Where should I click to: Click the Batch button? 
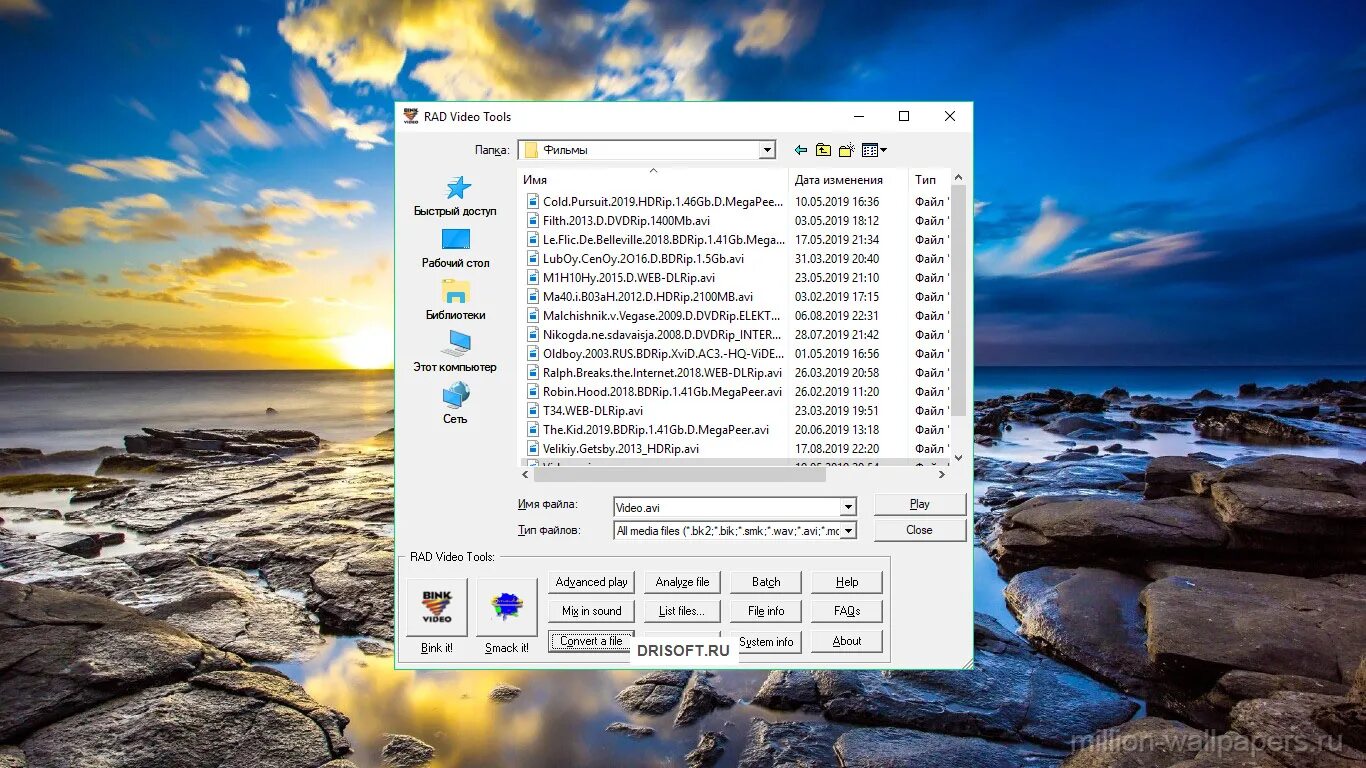(766, 582)
